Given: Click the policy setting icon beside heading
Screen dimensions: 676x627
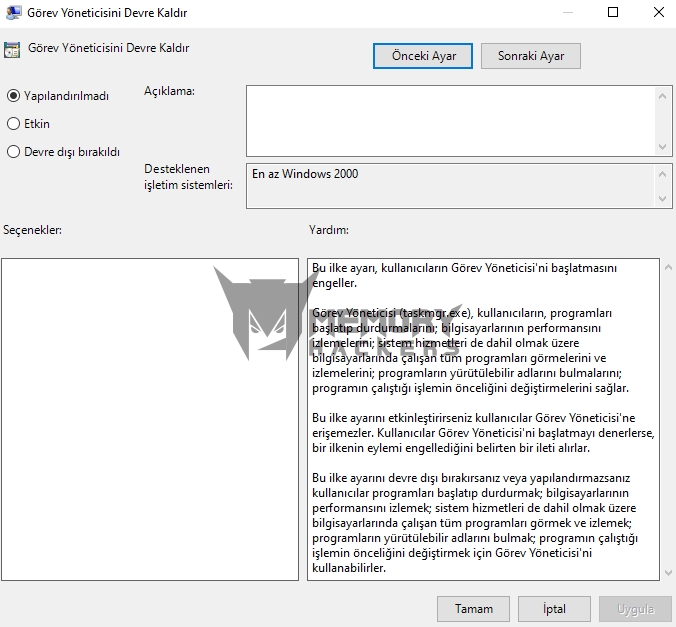Looking at the screenshot, I should [x=12, y=50].
